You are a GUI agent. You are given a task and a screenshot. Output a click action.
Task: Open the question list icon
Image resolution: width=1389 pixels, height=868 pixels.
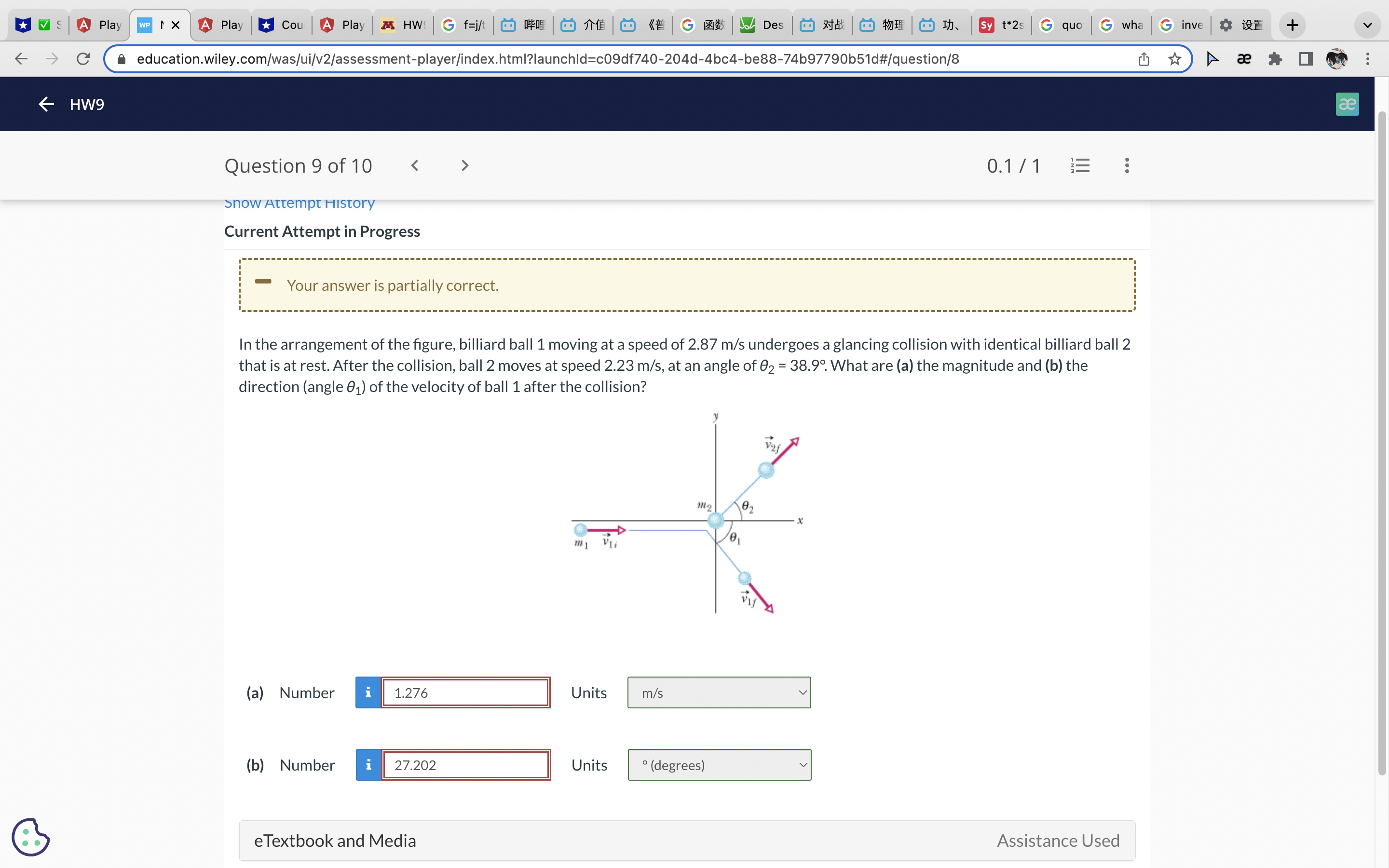(1080, 166)
